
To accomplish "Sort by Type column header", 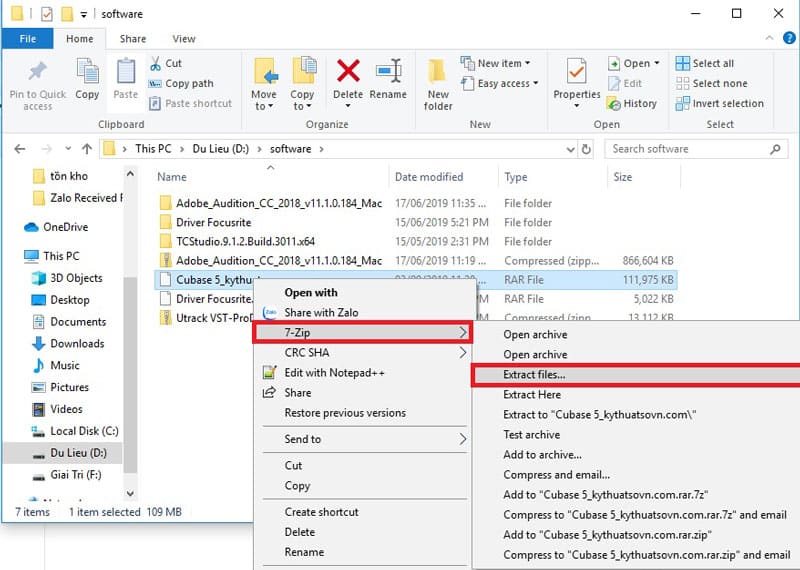I will 515,177.
